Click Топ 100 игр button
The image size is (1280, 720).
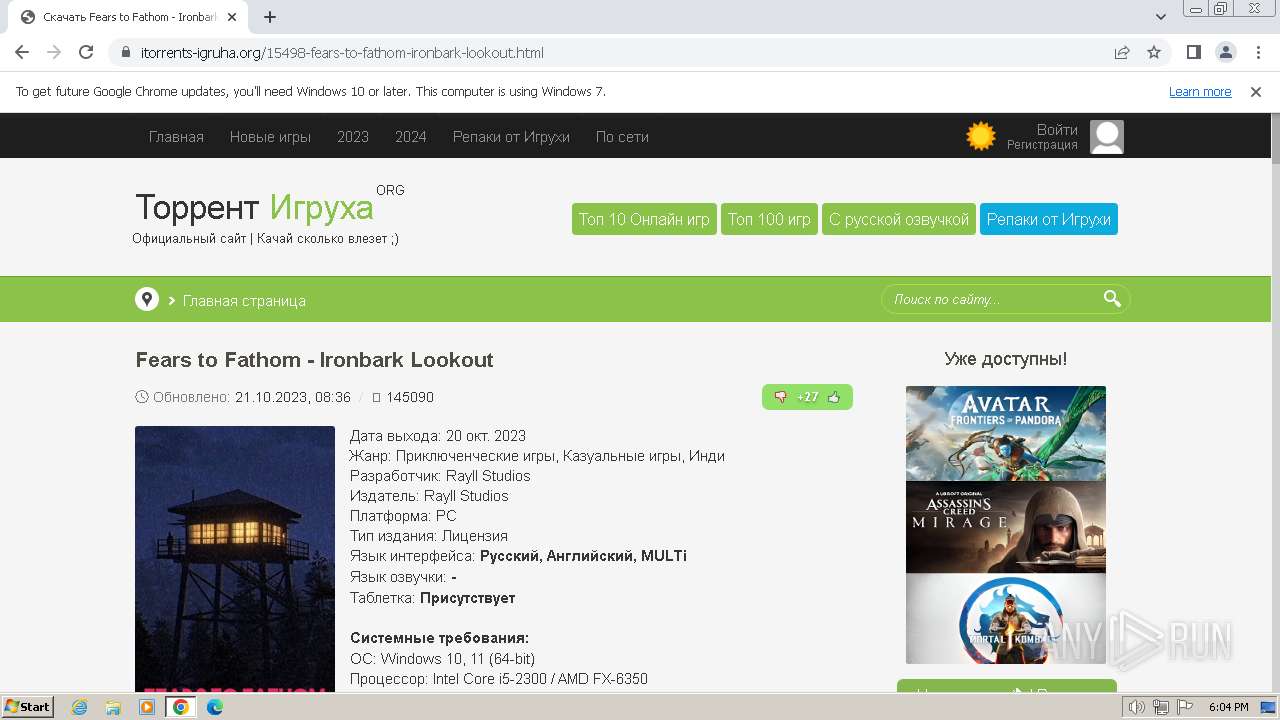pos(769,219)
